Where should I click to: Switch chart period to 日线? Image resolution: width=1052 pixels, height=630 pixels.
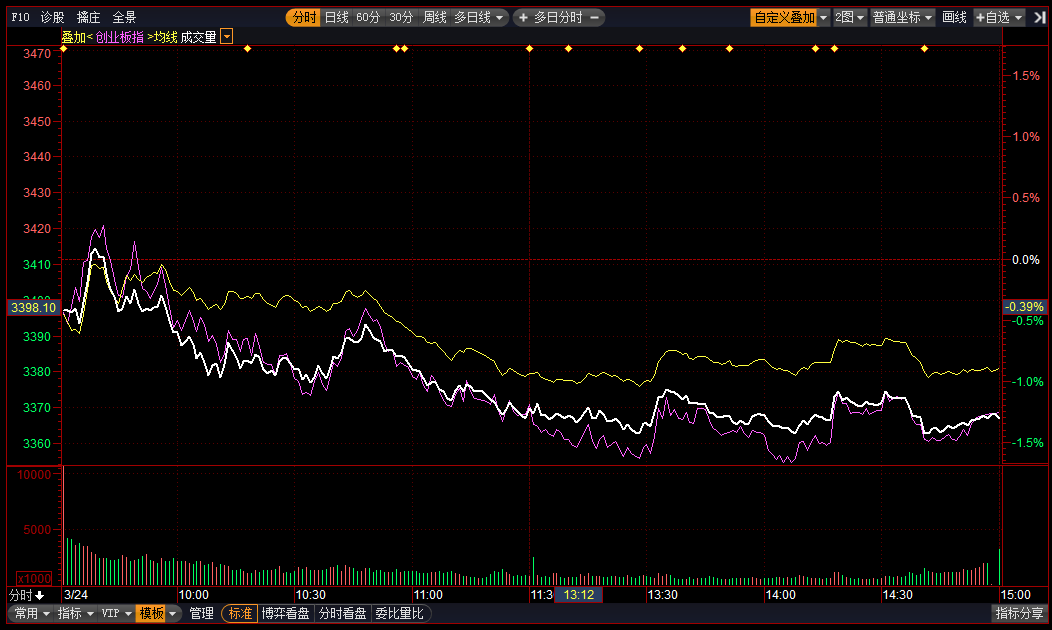pos(336,17)
